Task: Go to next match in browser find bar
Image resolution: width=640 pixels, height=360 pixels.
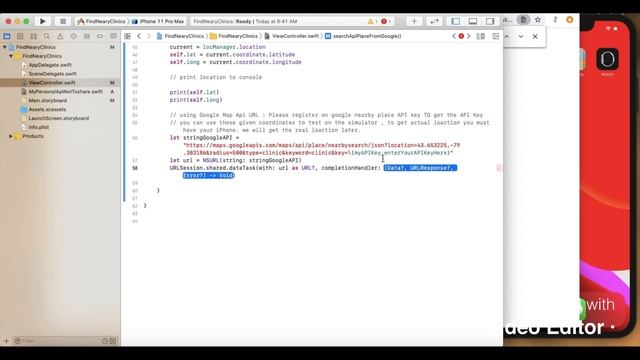Action: point(521,36)
